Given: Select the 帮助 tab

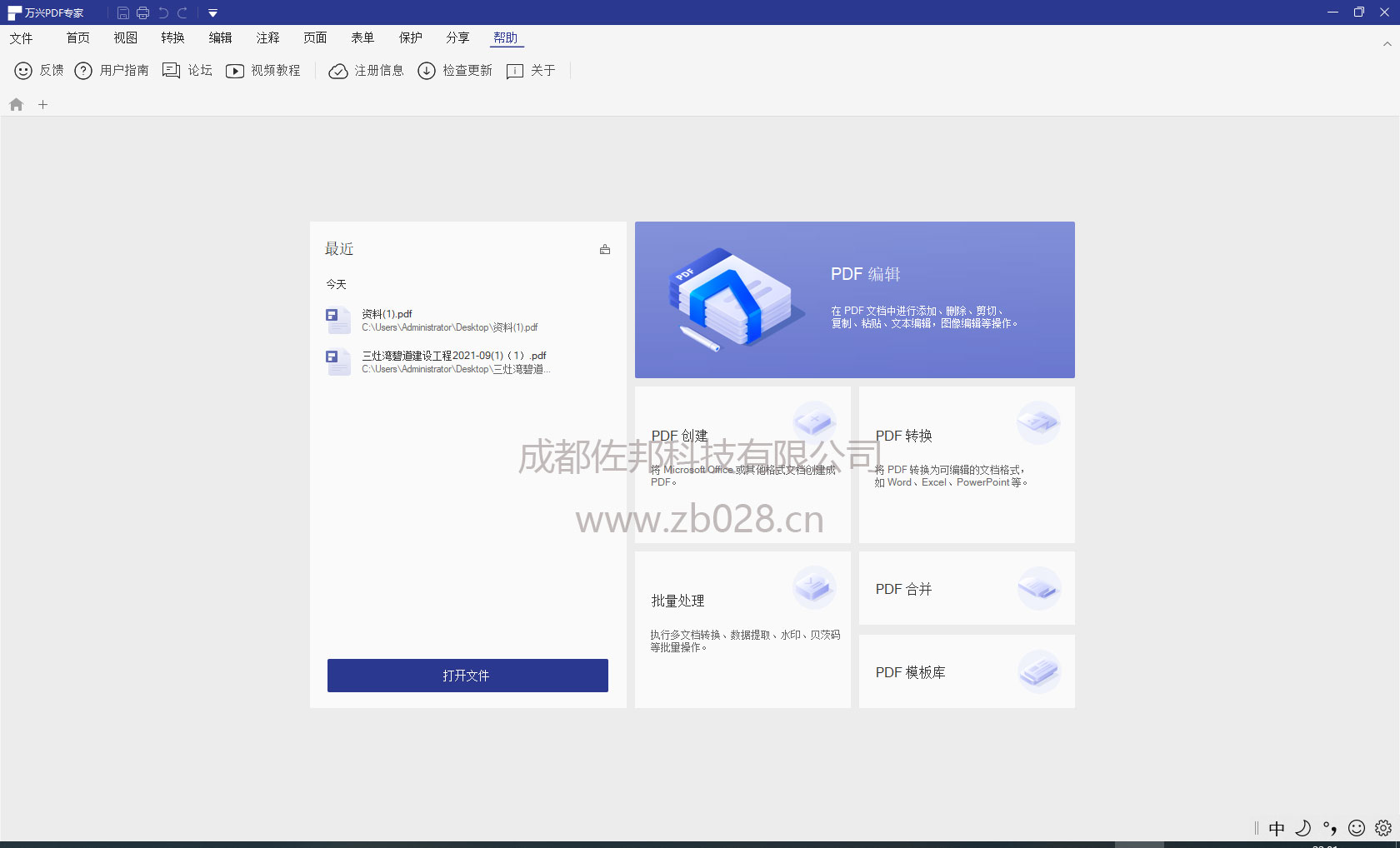Looking at the screenshot, I should tap(505, 38).
